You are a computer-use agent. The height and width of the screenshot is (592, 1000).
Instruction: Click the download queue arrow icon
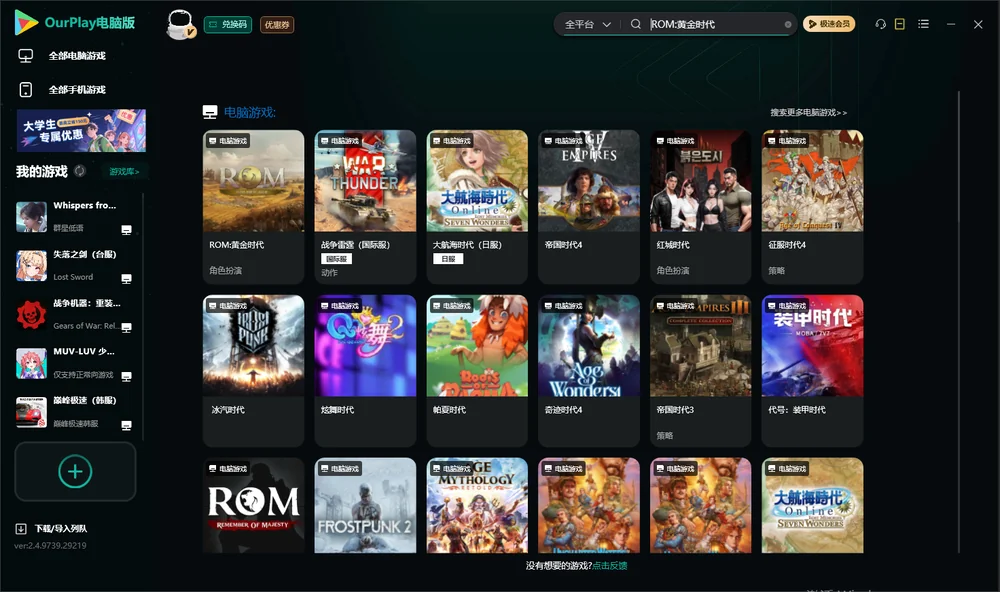(20, 528)
